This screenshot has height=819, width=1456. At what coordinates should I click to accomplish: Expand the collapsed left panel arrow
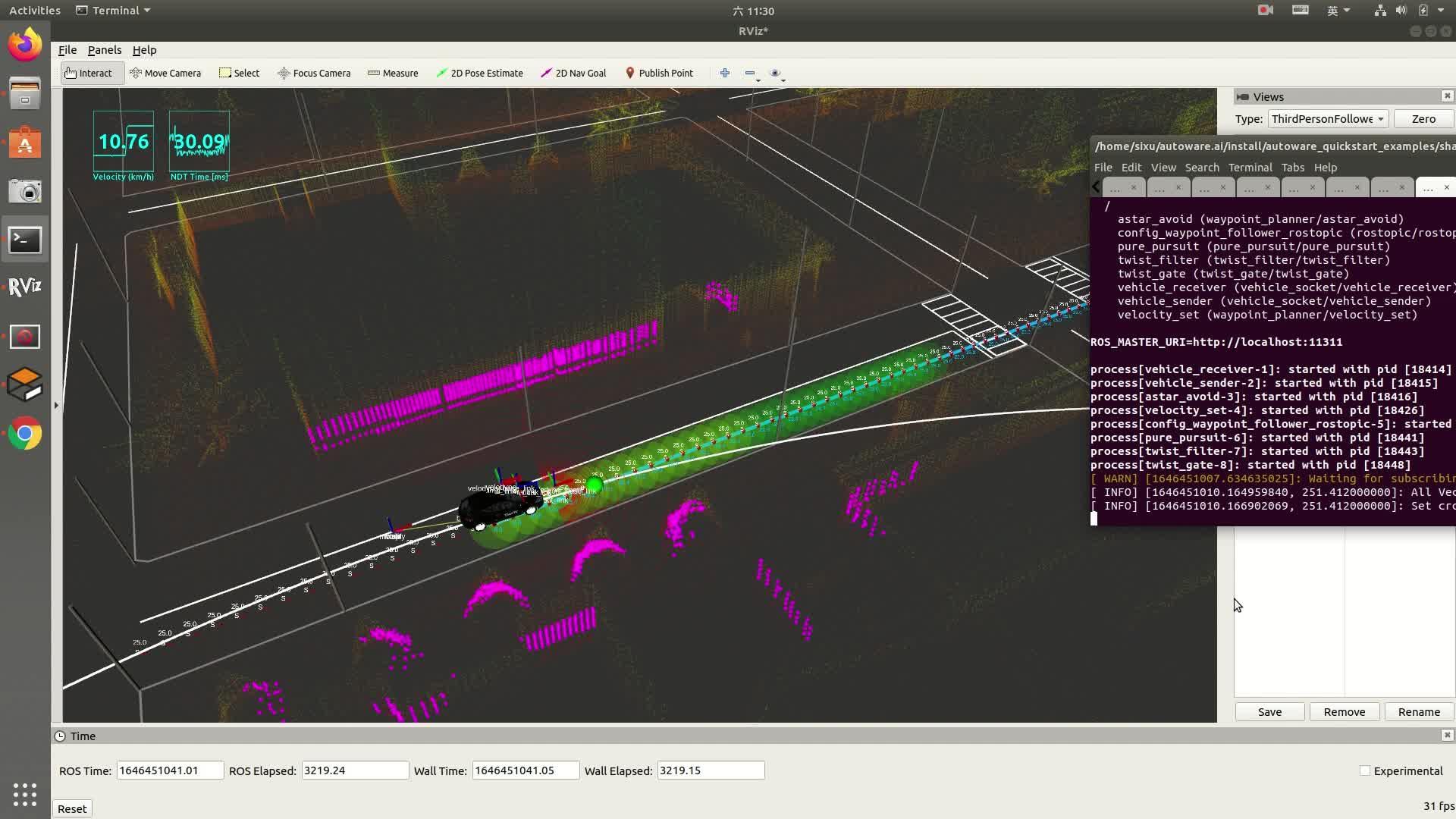pyautogui.click(x=56, y=406)
